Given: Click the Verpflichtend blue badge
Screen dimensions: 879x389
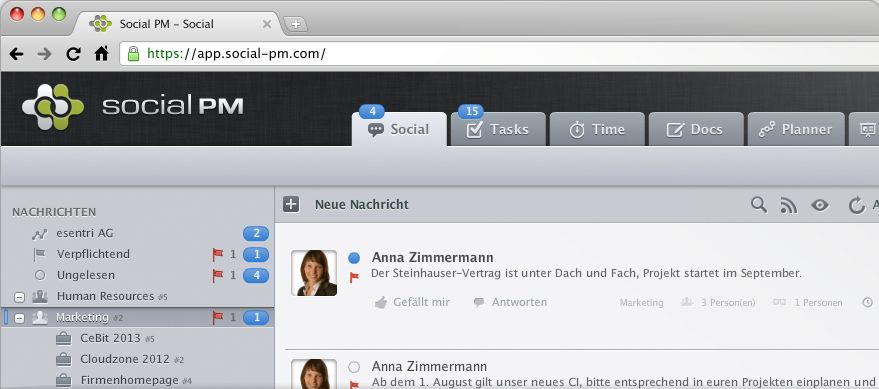Looking at the screenshot, I should pyautogui.click(x=256, y=254).
